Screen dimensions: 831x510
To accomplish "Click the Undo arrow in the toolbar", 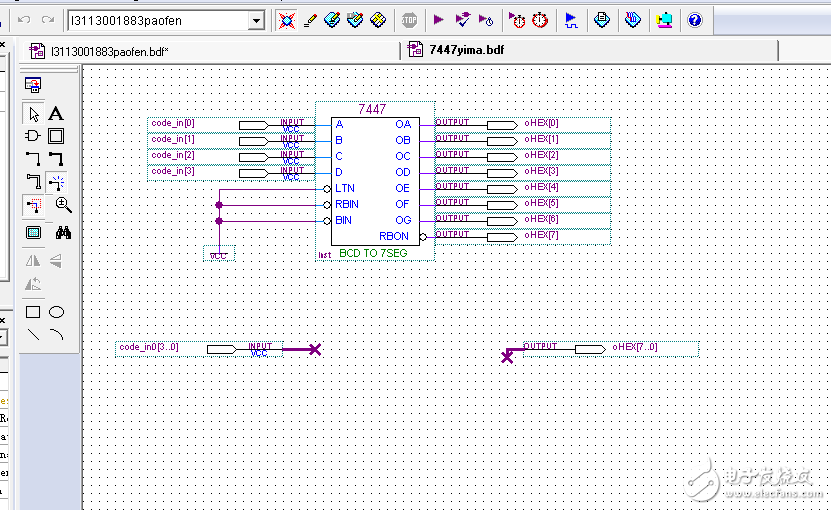I will pos(23,20).
